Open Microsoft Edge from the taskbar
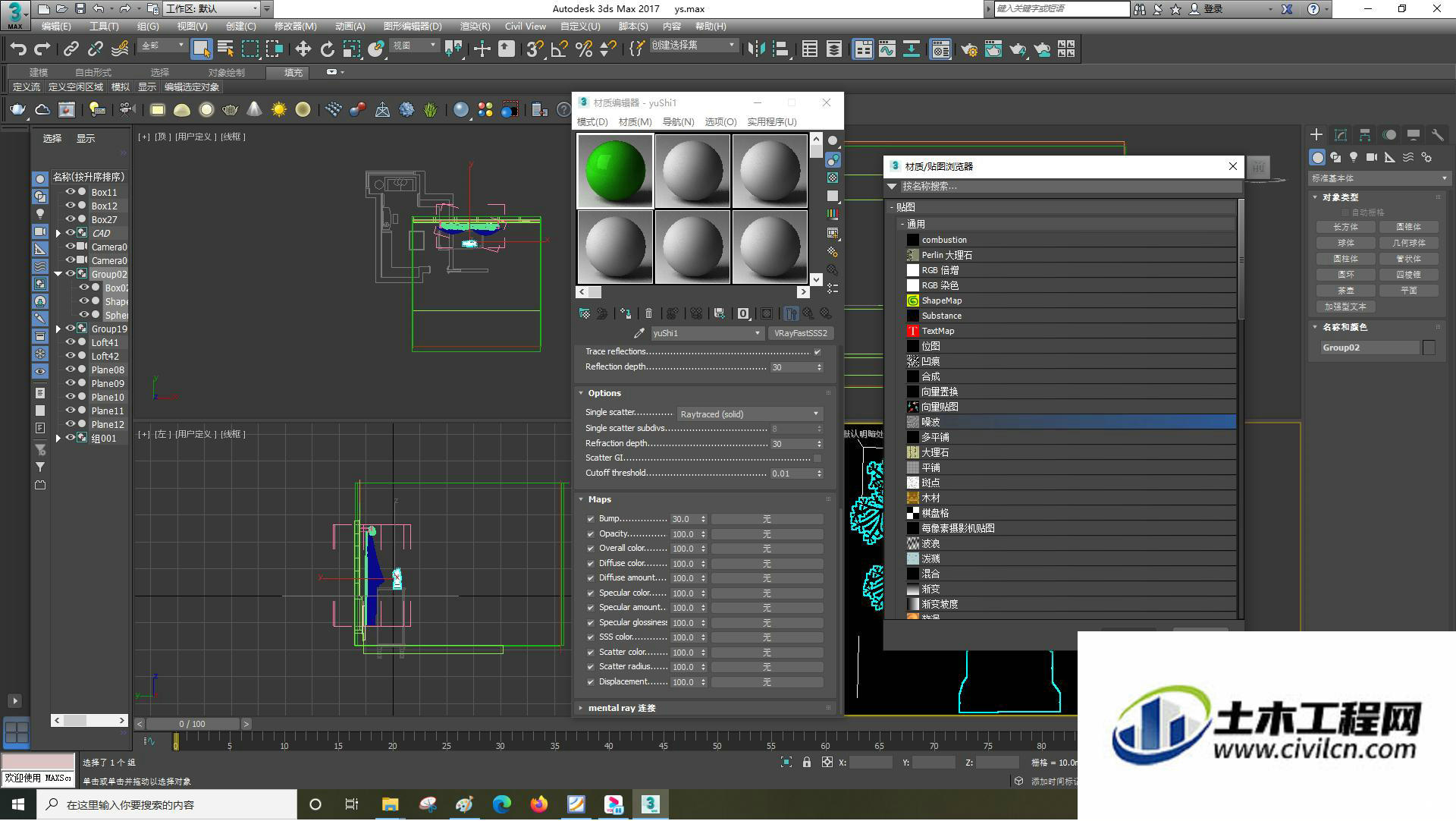 click(502, 804)
